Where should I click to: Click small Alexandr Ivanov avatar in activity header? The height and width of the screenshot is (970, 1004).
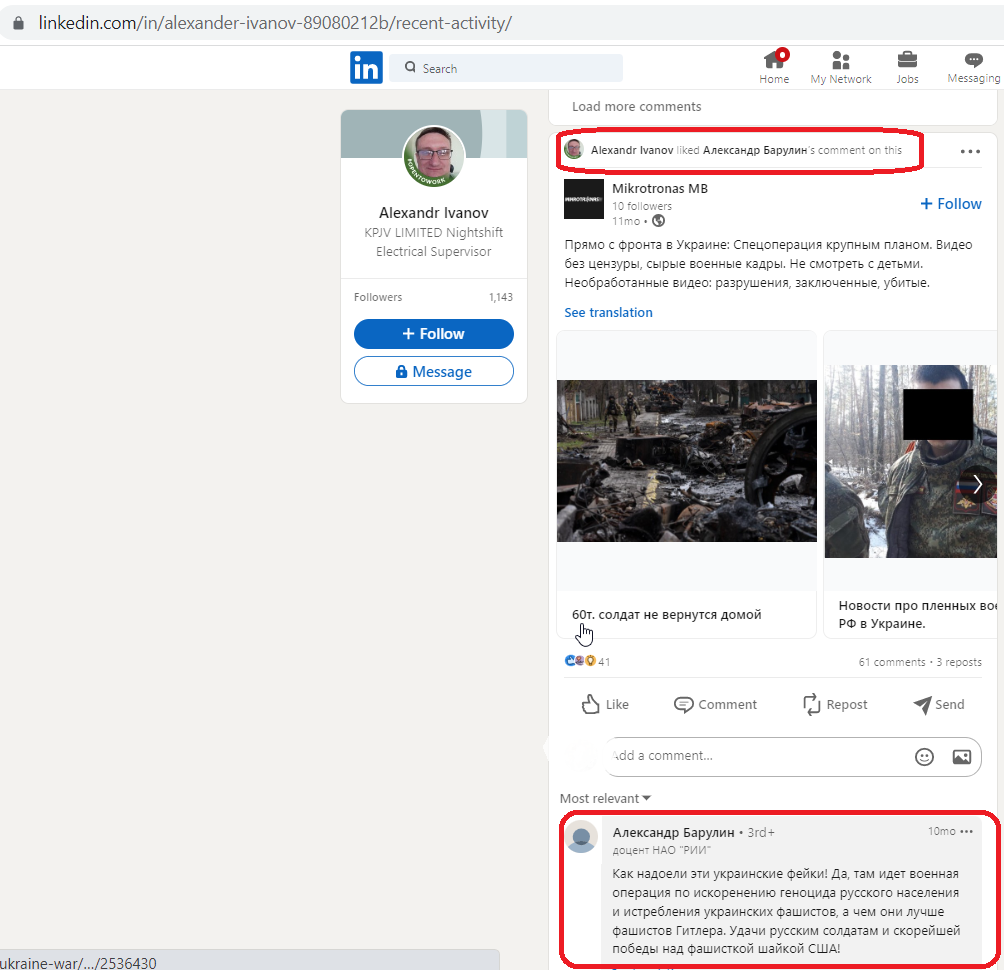point(573,149)
